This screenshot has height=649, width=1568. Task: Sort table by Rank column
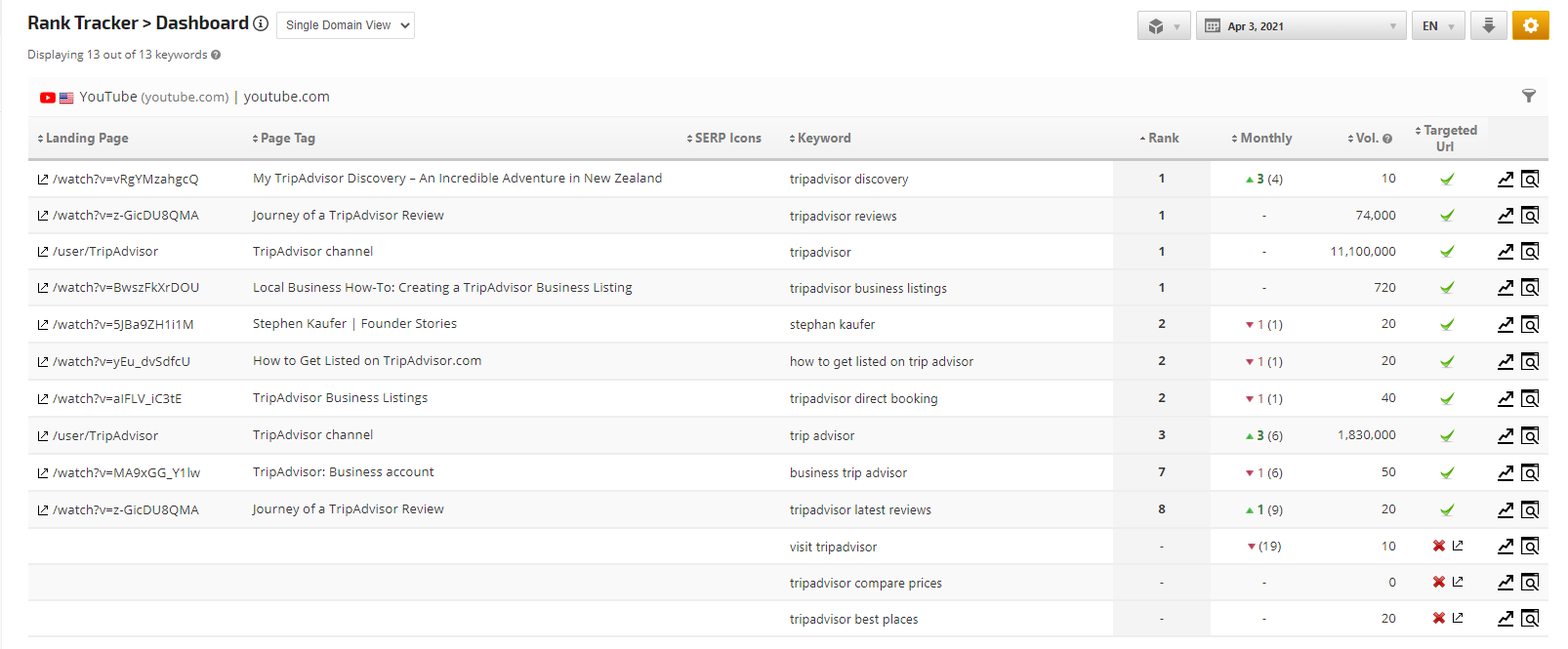click(x=1161, y=139)
